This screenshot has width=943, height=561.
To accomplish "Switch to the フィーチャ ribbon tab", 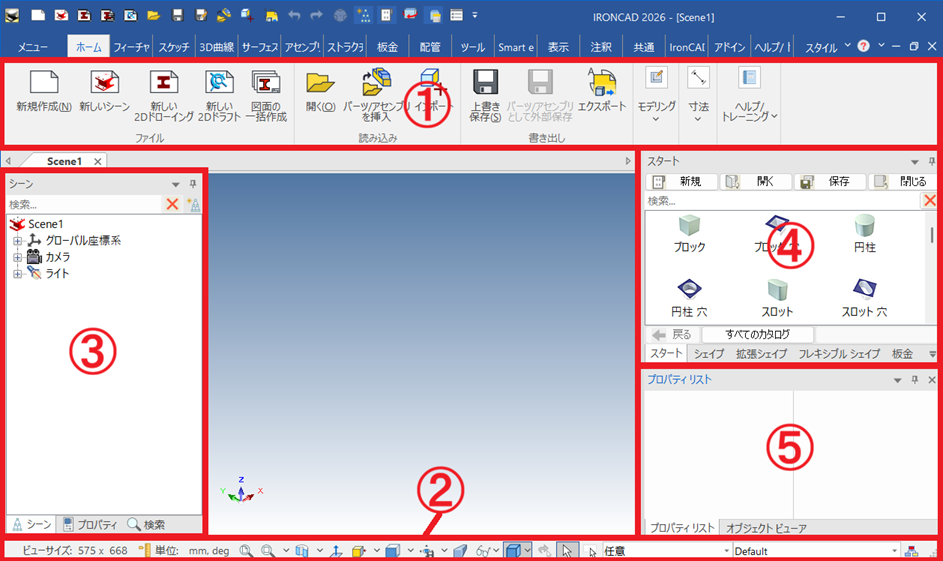I will tap(131, 47).
